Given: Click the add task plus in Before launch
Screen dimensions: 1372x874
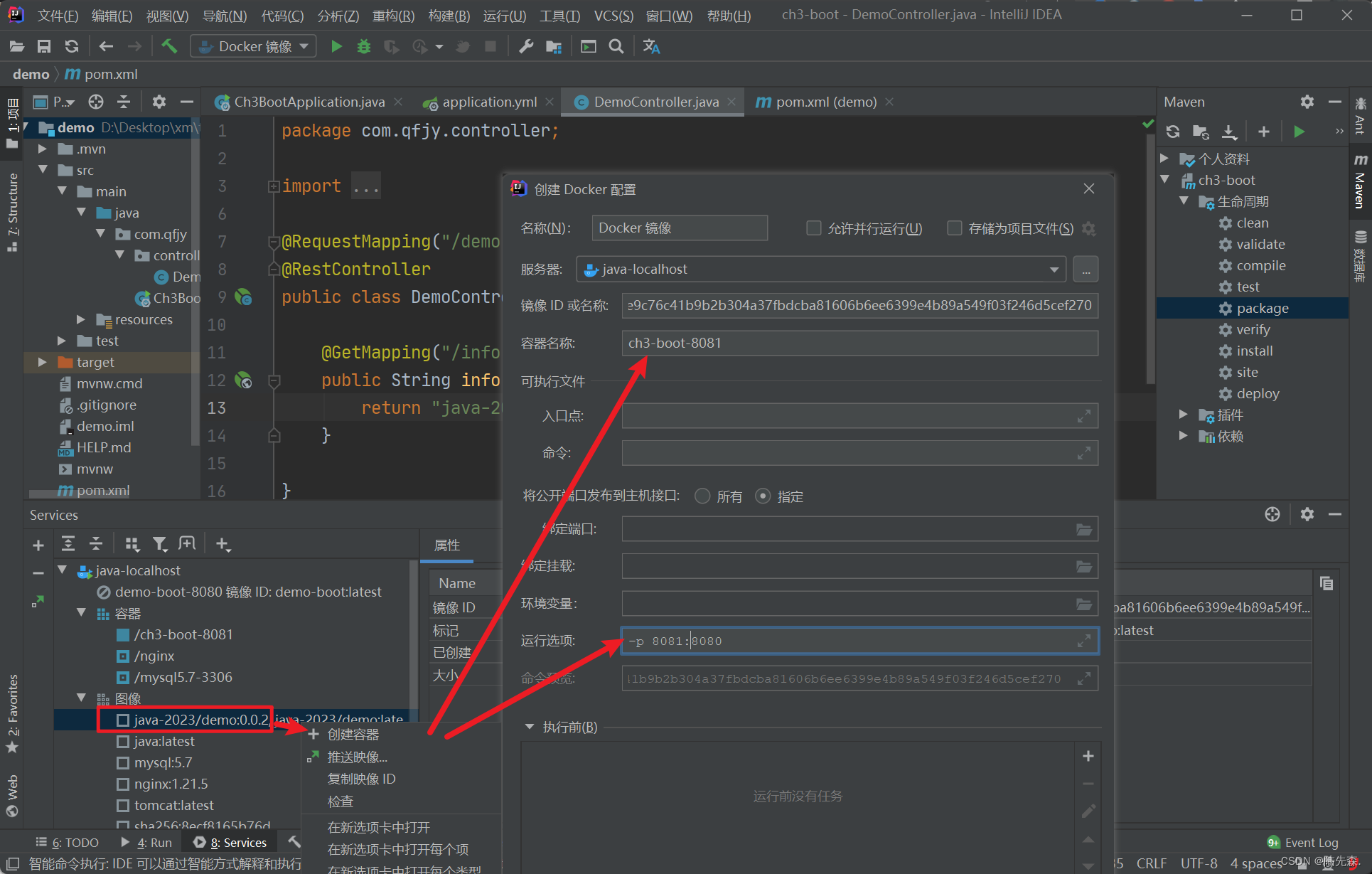Looking at the screenshot, I should pyautogui.click(x=1088, y=756).
